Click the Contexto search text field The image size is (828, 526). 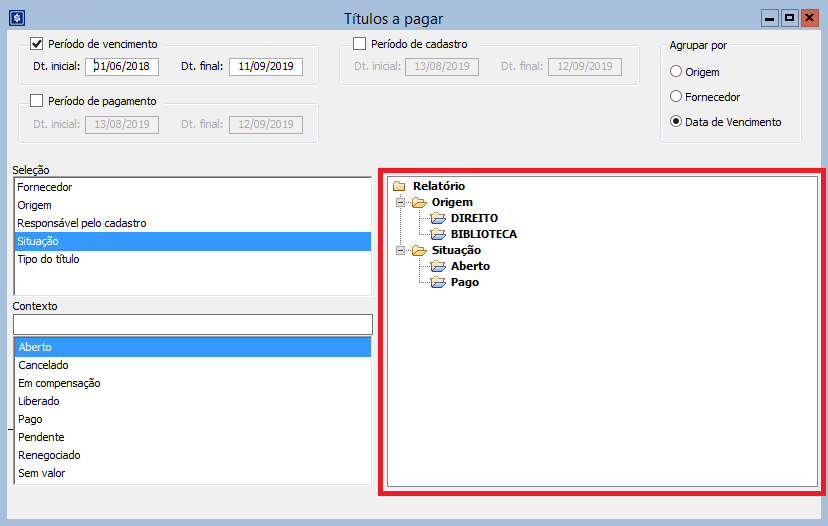coord(192,325)
